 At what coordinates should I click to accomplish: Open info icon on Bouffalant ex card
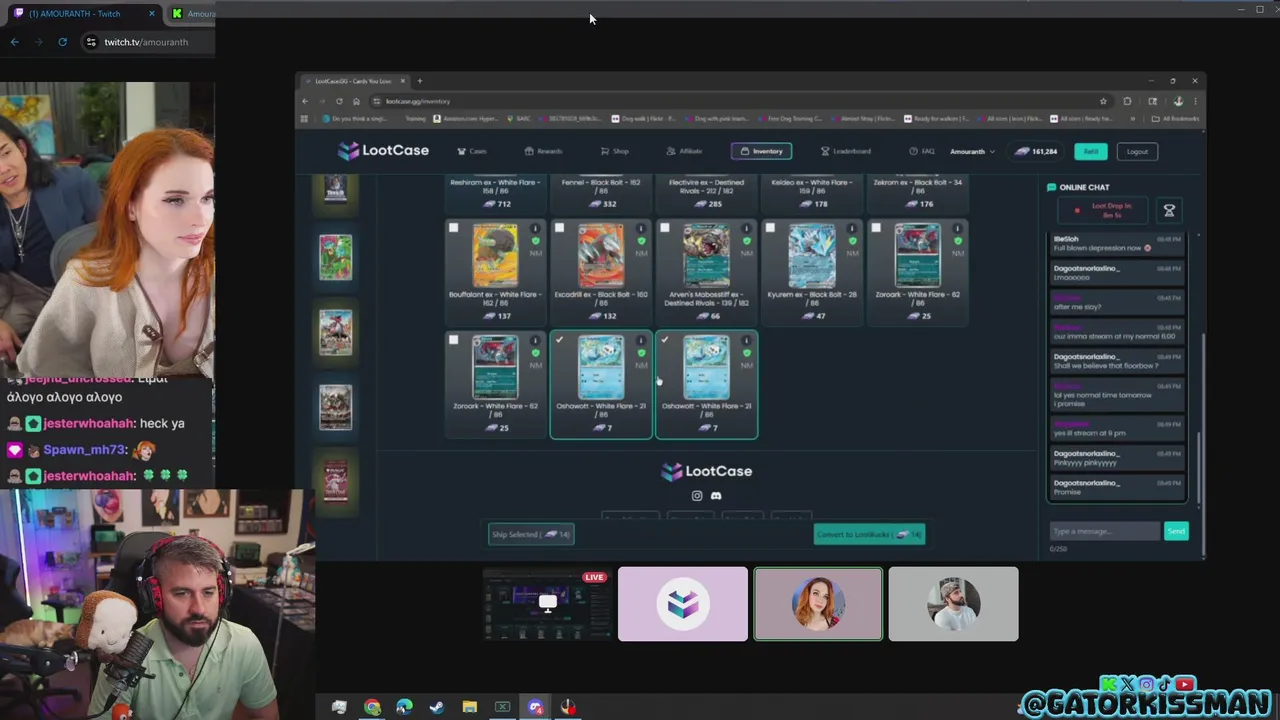[x=535, y=228]
